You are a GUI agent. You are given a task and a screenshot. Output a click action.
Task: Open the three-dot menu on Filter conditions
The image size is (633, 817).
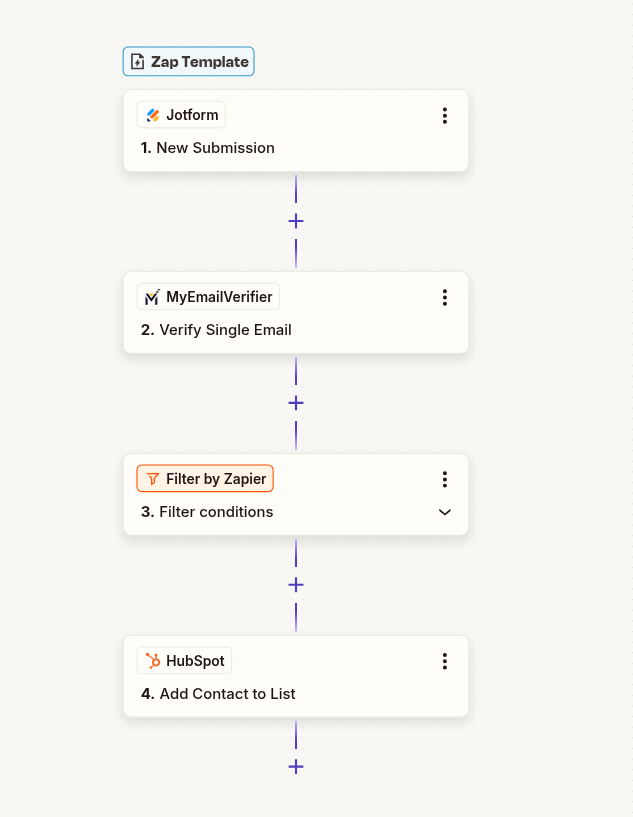click(x=445, y=479)
